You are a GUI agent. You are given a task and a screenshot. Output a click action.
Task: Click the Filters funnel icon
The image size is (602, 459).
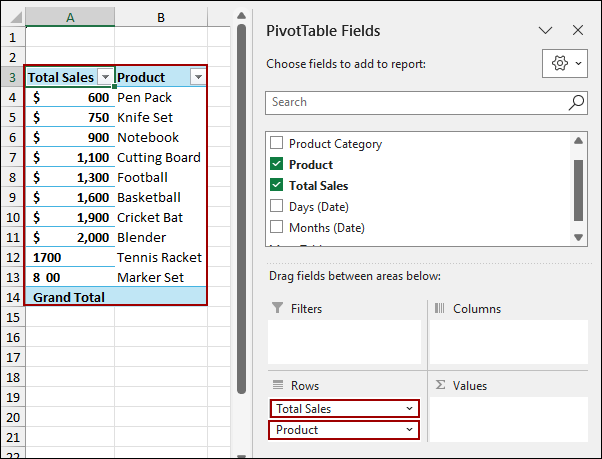[x=277, y=308]
